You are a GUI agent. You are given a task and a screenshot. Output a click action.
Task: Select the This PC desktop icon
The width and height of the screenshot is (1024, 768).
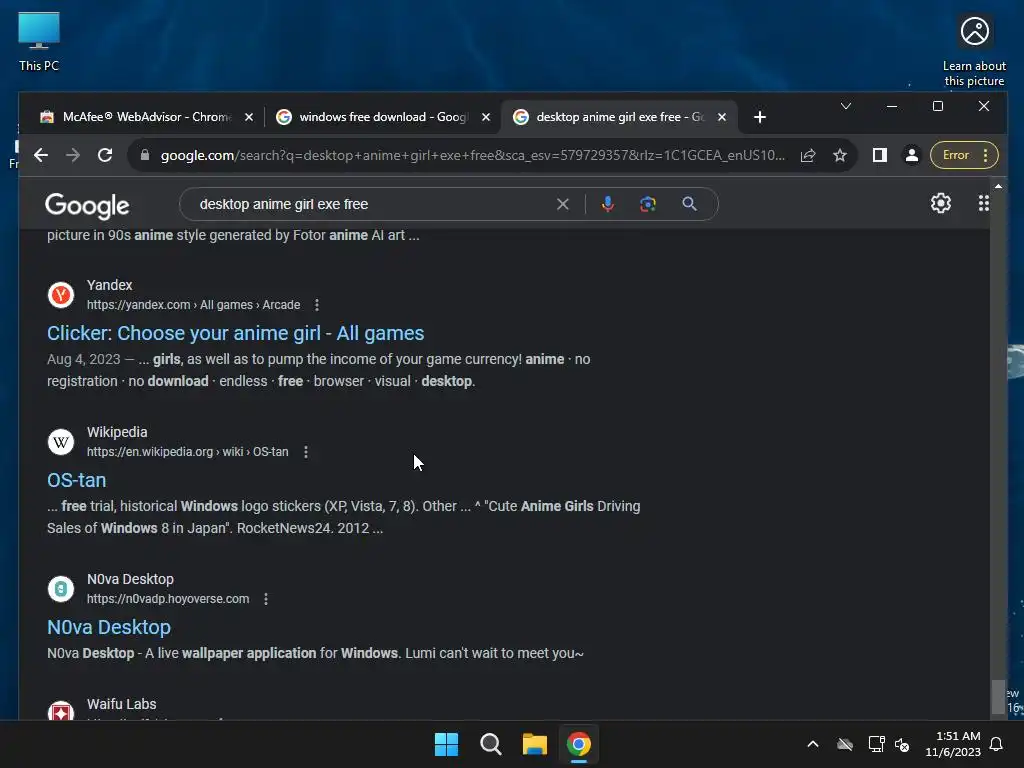39,42
